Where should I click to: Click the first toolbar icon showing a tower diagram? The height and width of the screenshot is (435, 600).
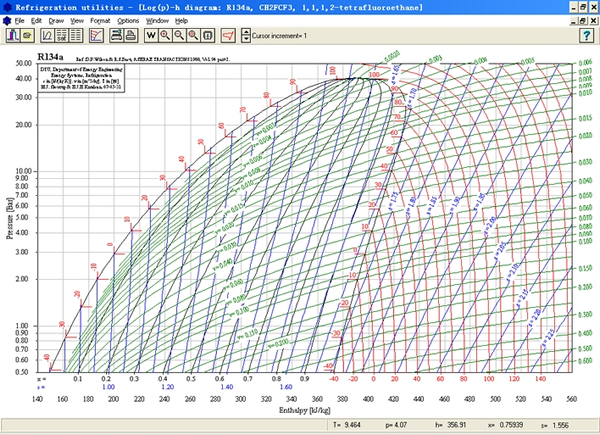[13, 36]
